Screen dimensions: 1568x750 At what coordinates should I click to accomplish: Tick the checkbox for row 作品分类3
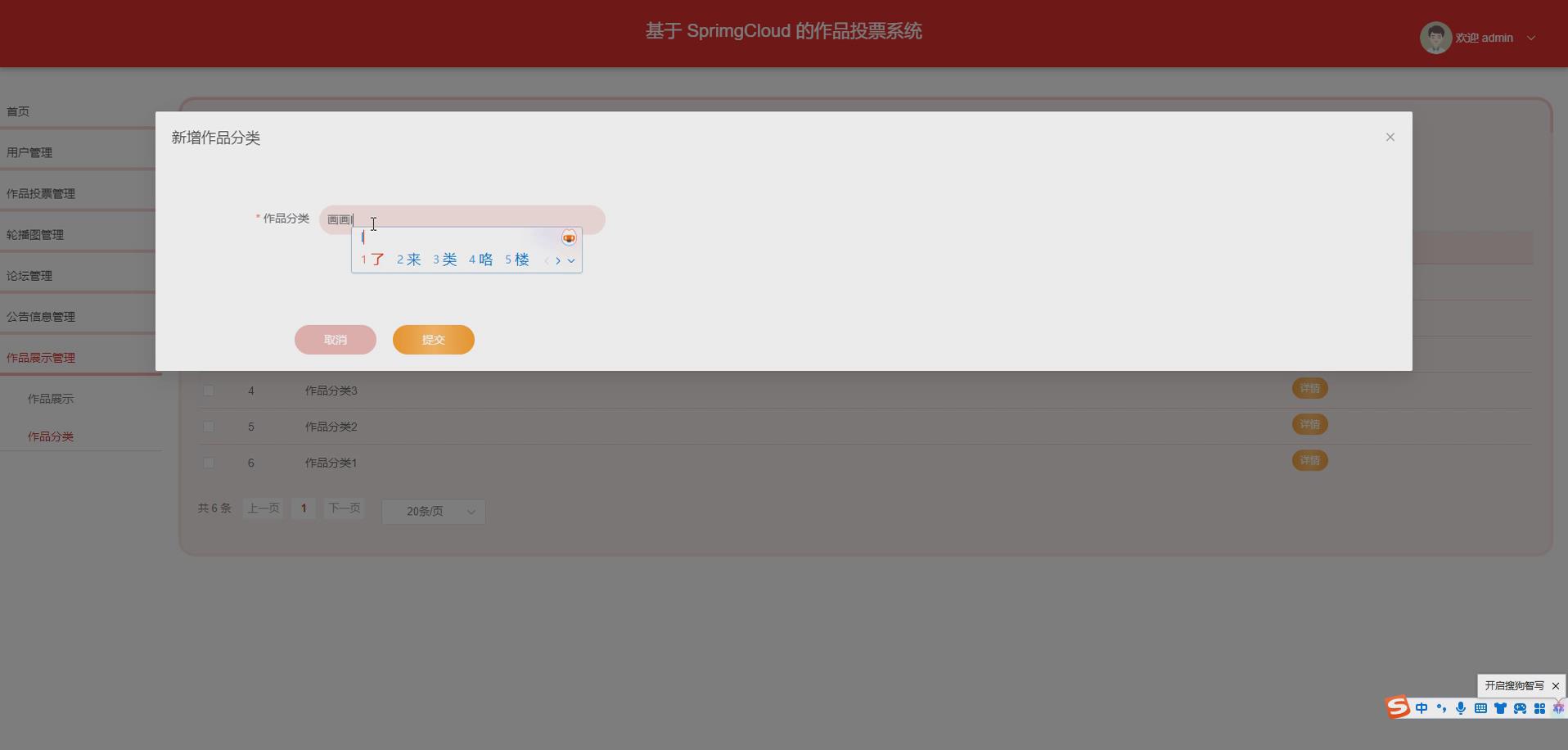coord(209,391)
